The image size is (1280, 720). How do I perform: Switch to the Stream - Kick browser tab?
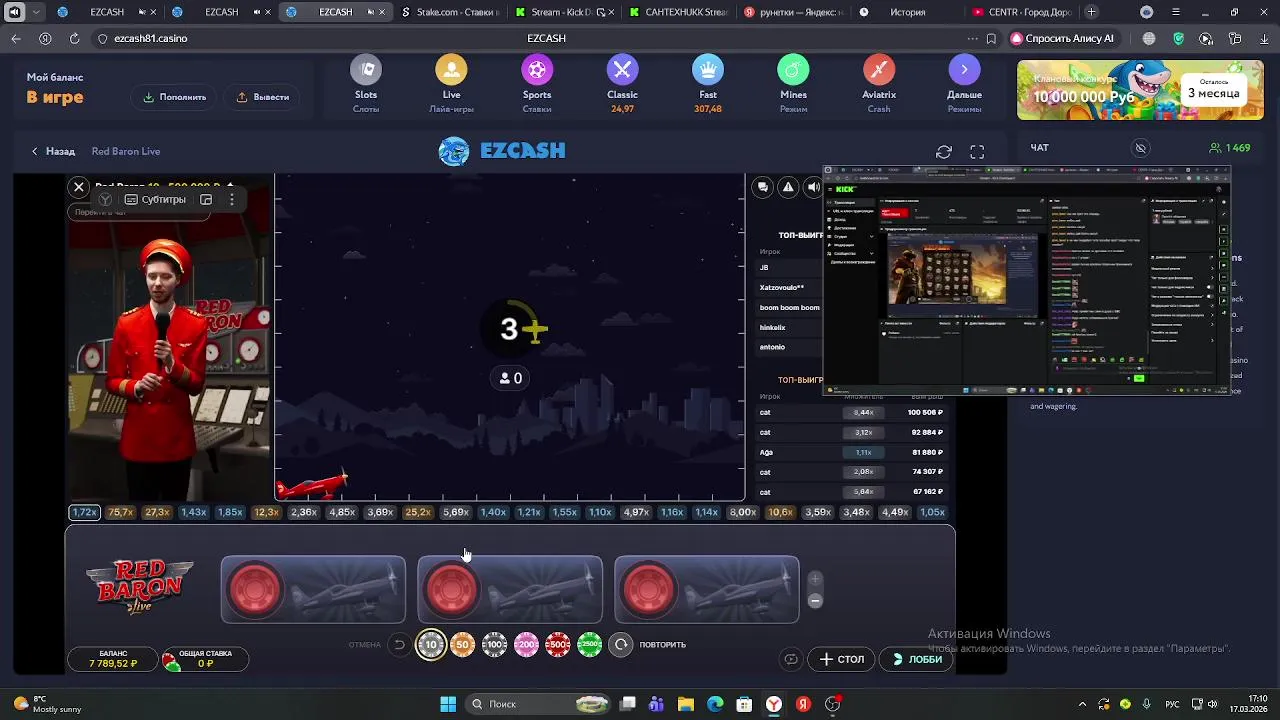click(565, 12)
